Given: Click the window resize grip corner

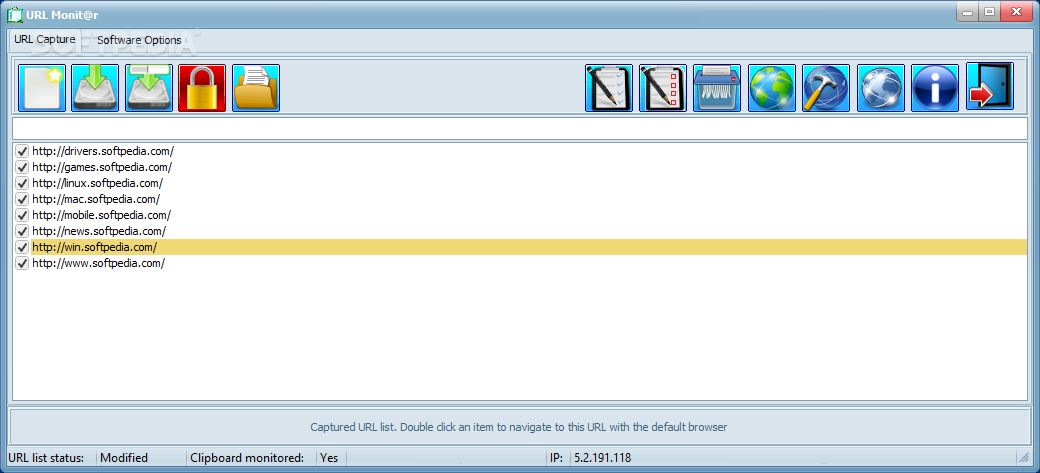Looking at the screenshot, I should (1023, 458).
